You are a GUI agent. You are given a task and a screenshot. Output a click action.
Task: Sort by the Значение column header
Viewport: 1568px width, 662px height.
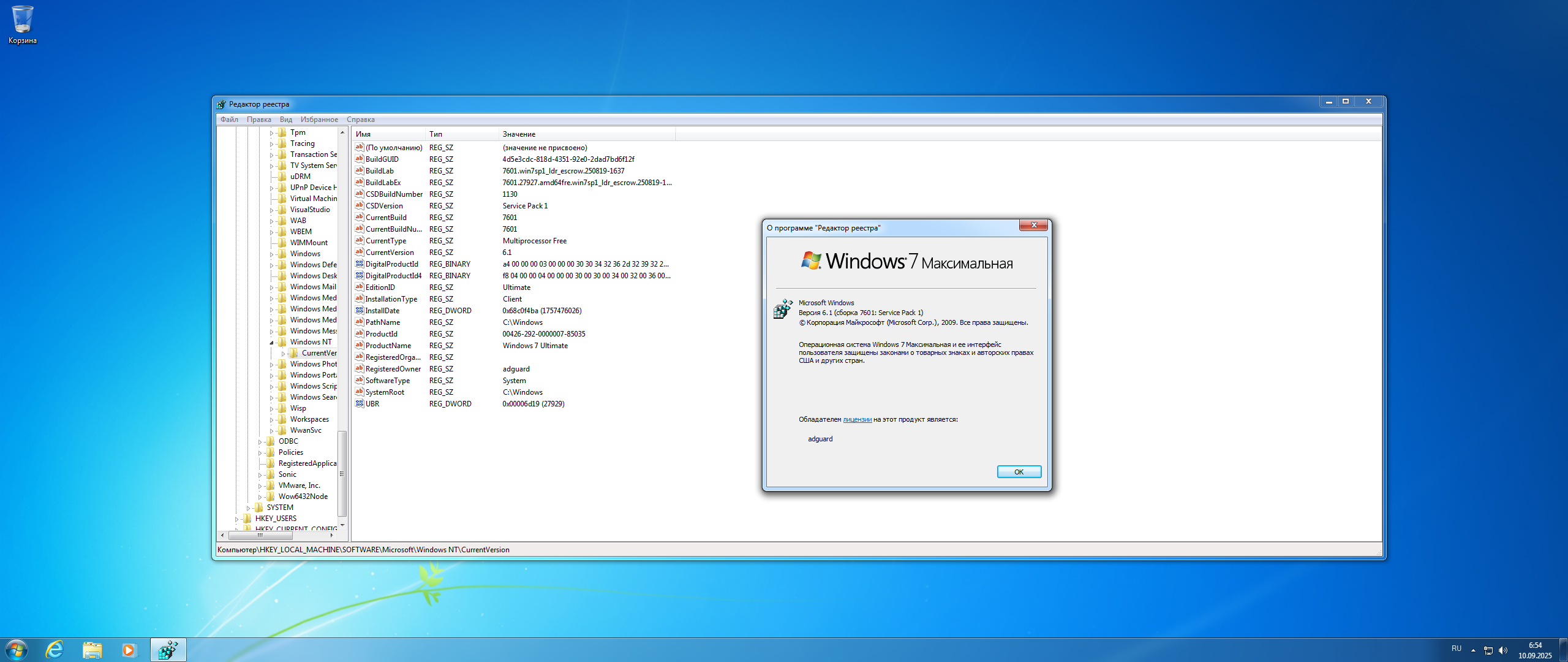coord(587,134)
